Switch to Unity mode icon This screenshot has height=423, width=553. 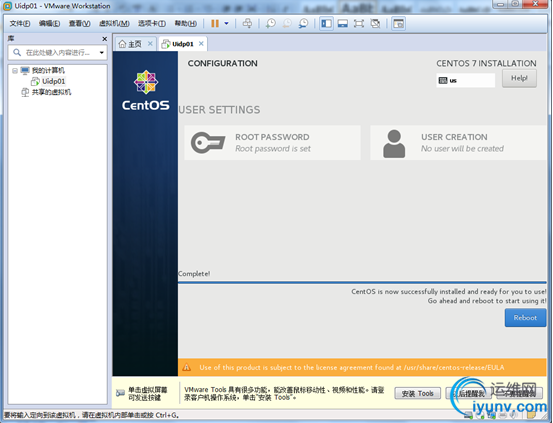click(x=375, y=23)
